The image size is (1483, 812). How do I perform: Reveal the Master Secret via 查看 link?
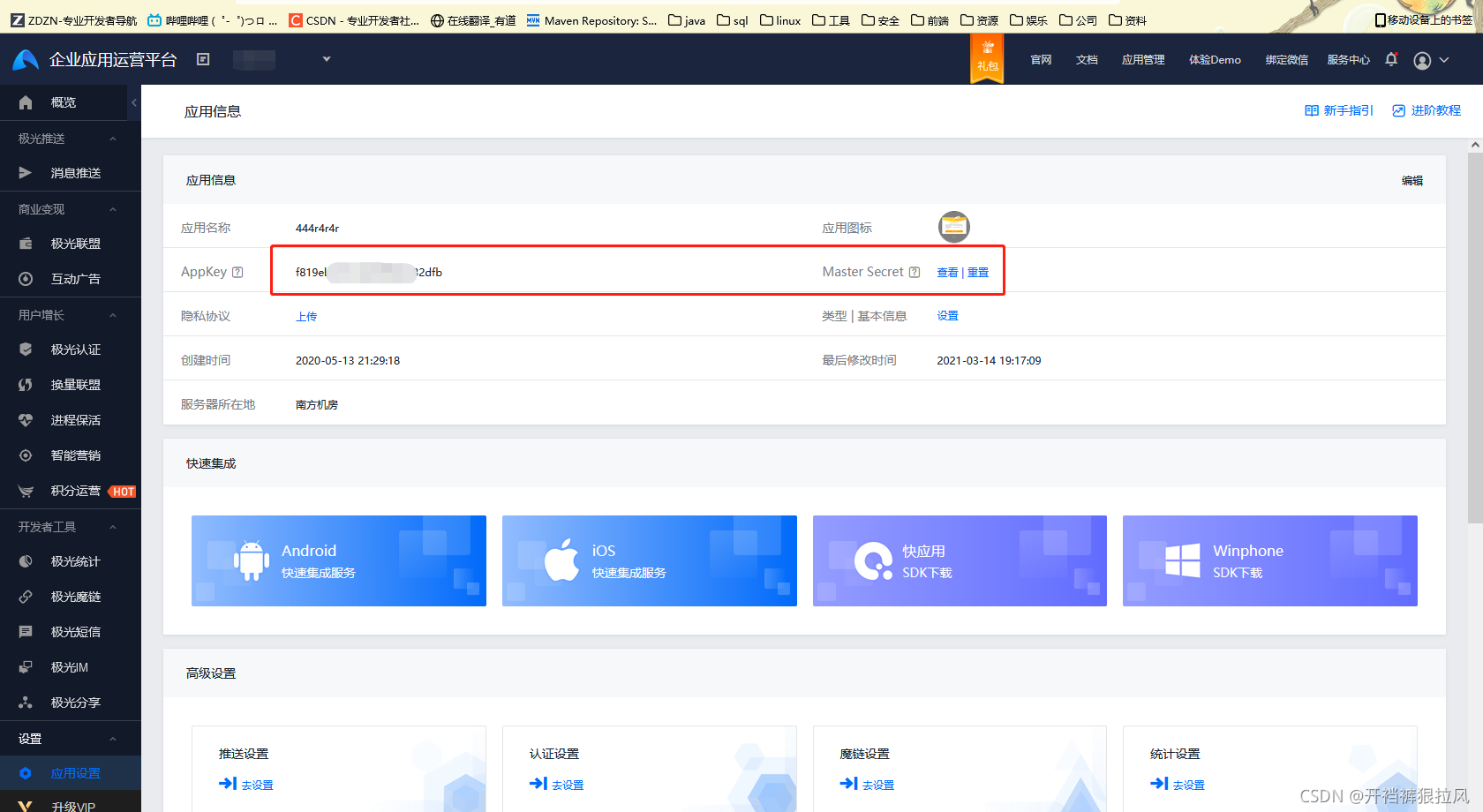click(945, 272)
